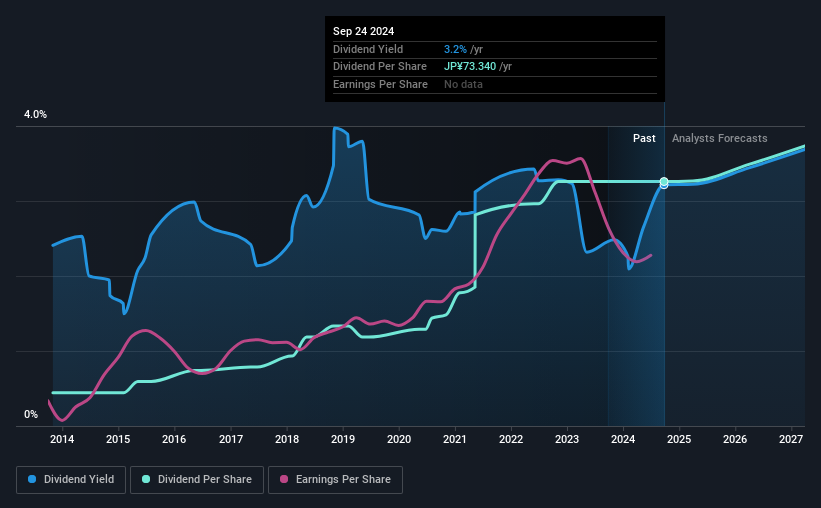This screenshot has width=821, height=508.
Task: Click the 0% y-axis label
Action: coord(31,414)
